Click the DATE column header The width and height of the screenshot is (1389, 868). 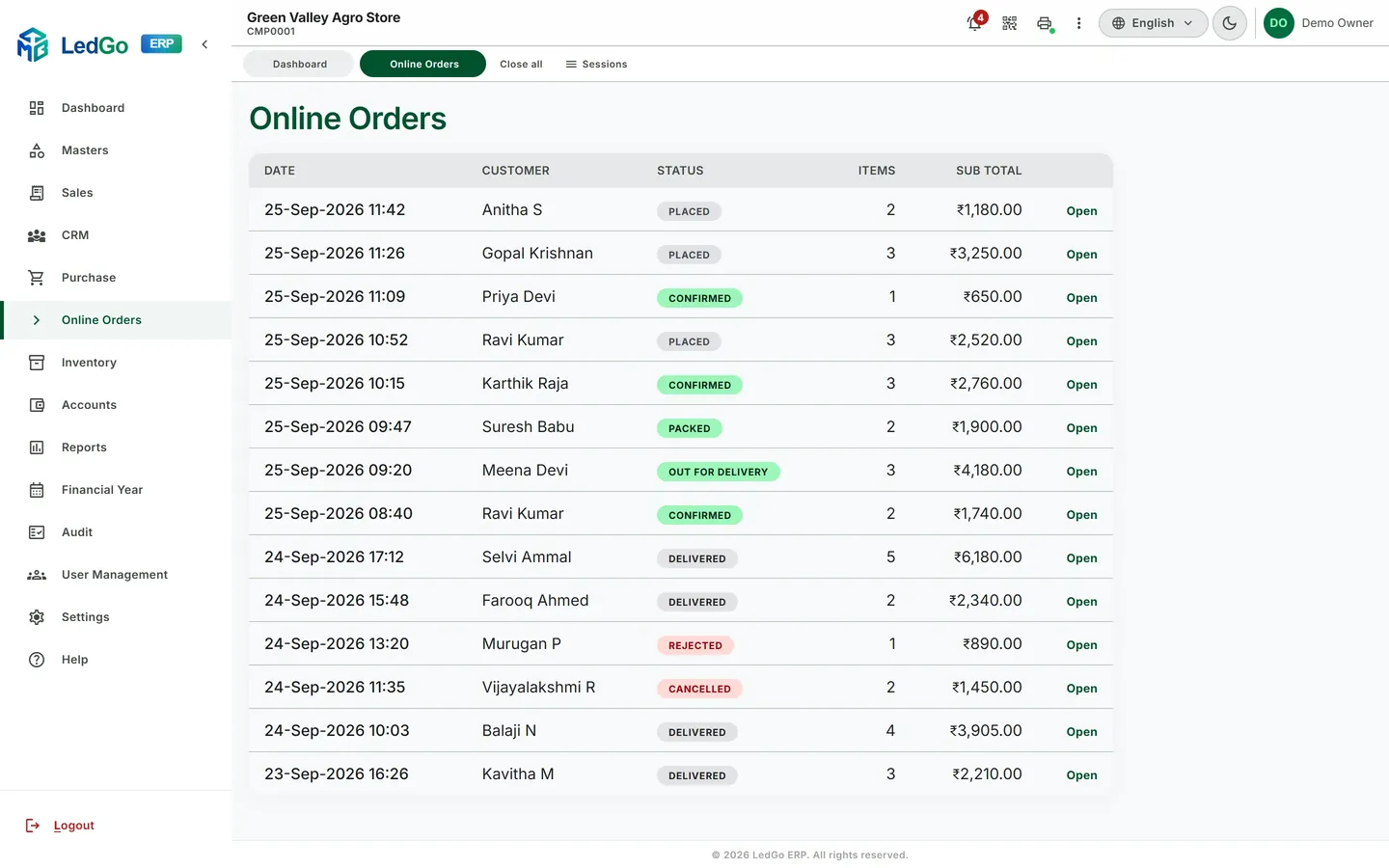[x=280, y=171]
